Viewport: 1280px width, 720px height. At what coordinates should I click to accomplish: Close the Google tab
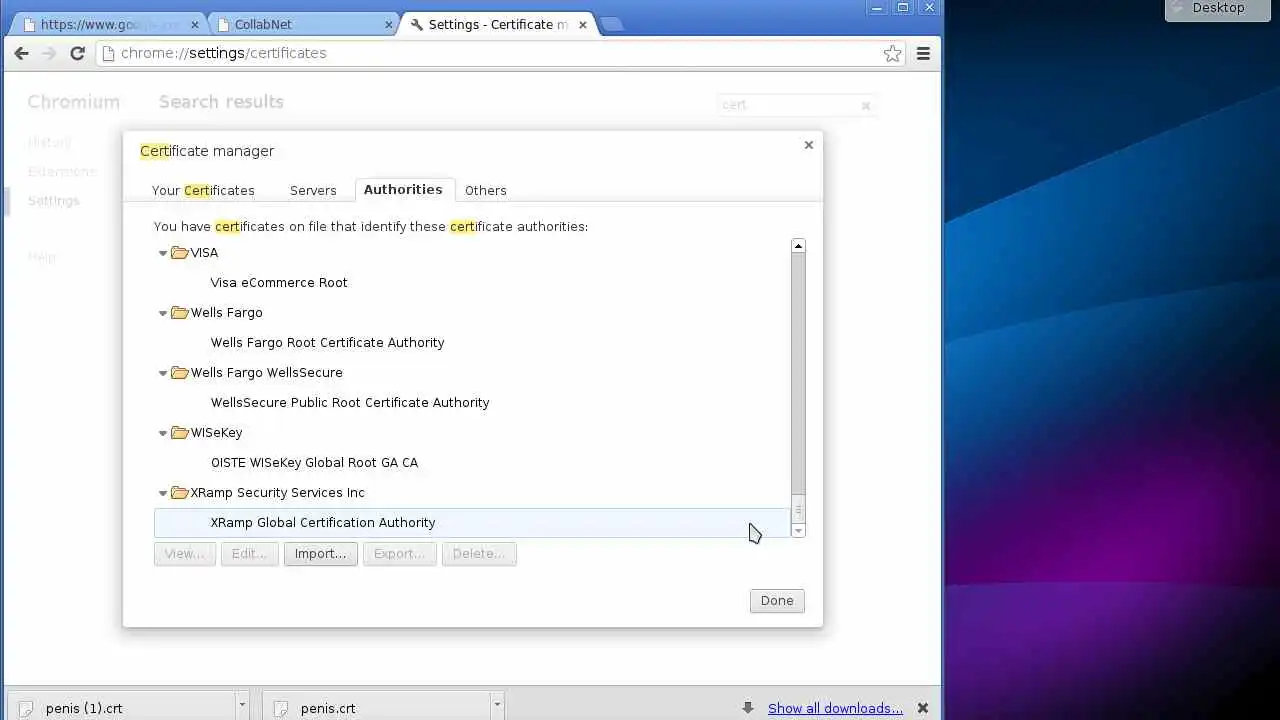pyautogui.click(x=194, y=24)
